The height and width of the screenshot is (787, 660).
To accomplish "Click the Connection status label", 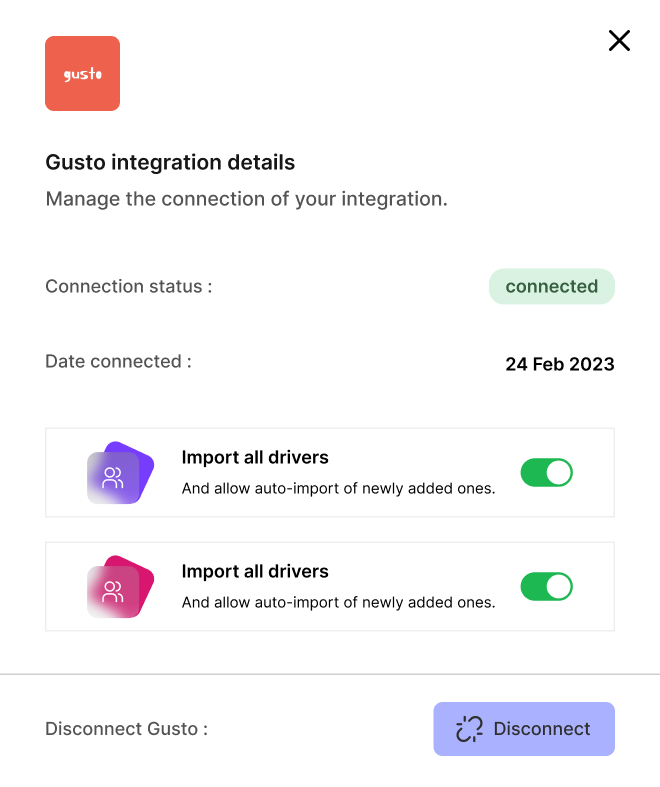I will [129, 287].
